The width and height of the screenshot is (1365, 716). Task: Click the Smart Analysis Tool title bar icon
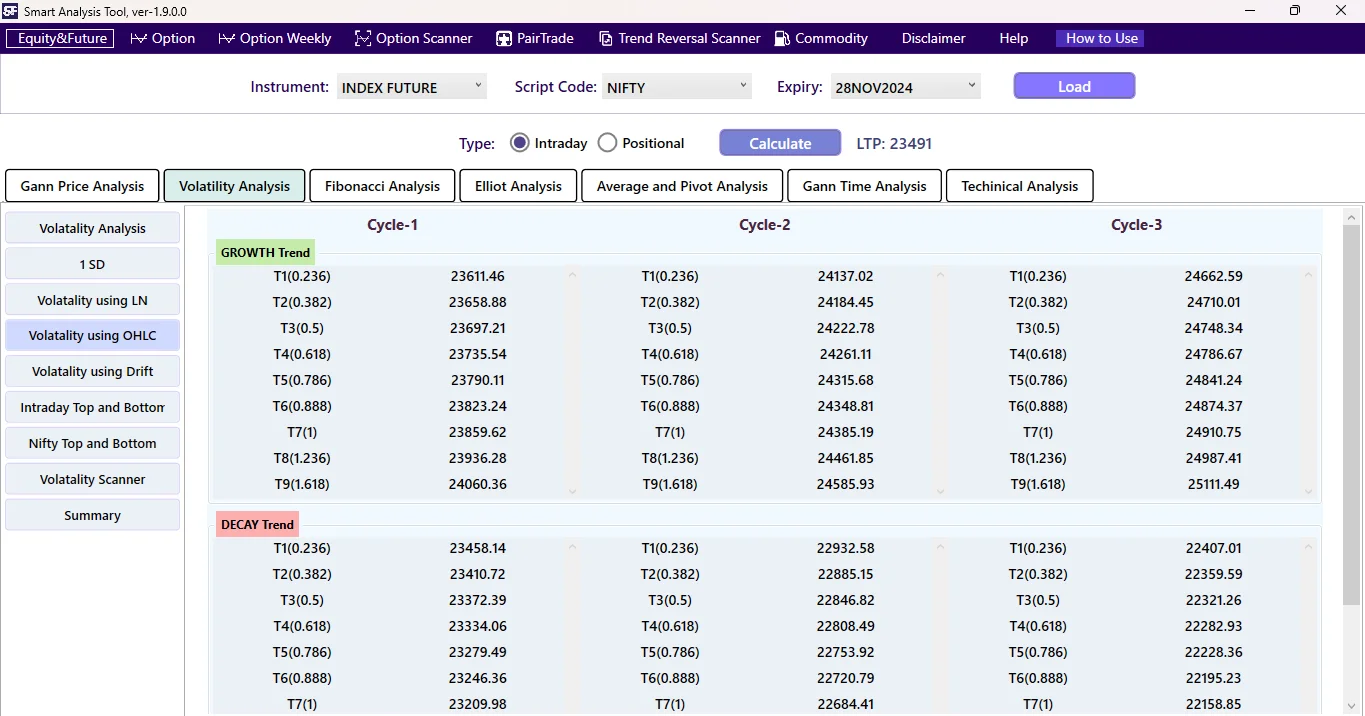(x=10, y=11)
